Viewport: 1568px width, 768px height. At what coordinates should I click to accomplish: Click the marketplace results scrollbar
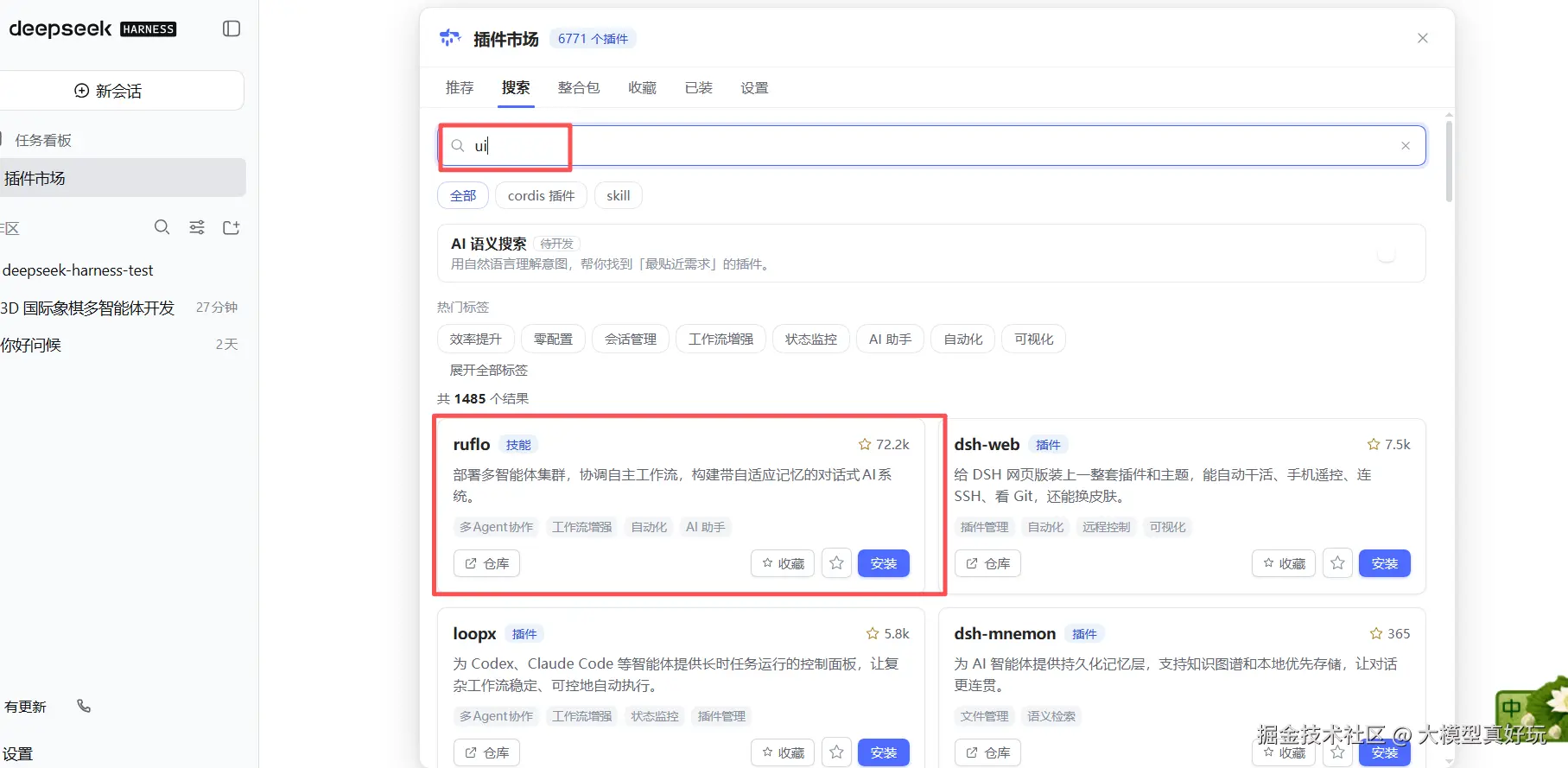click(x=1449, y=161)
